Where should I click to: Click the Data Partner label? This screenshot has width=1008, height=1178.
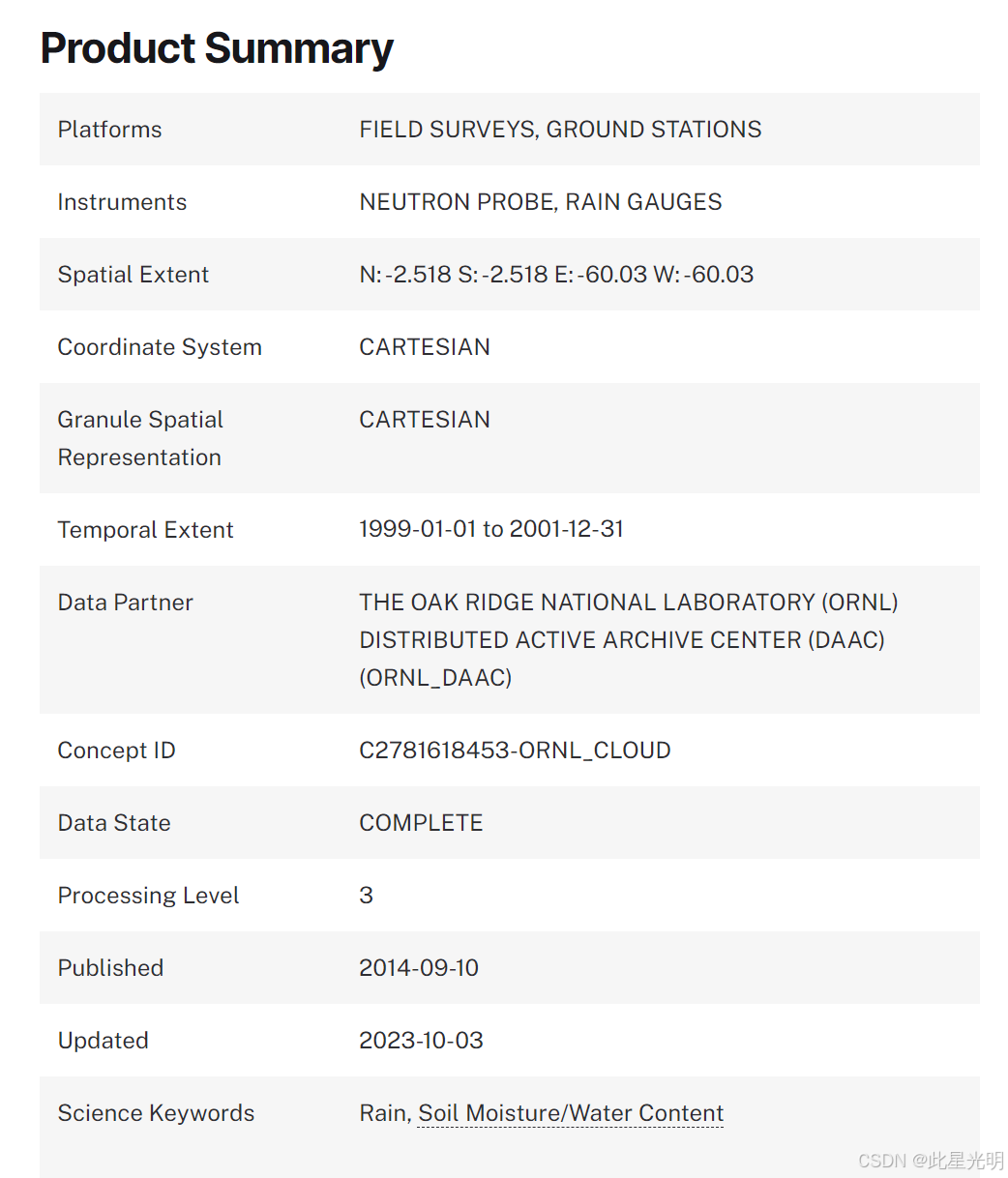[126, 603]
